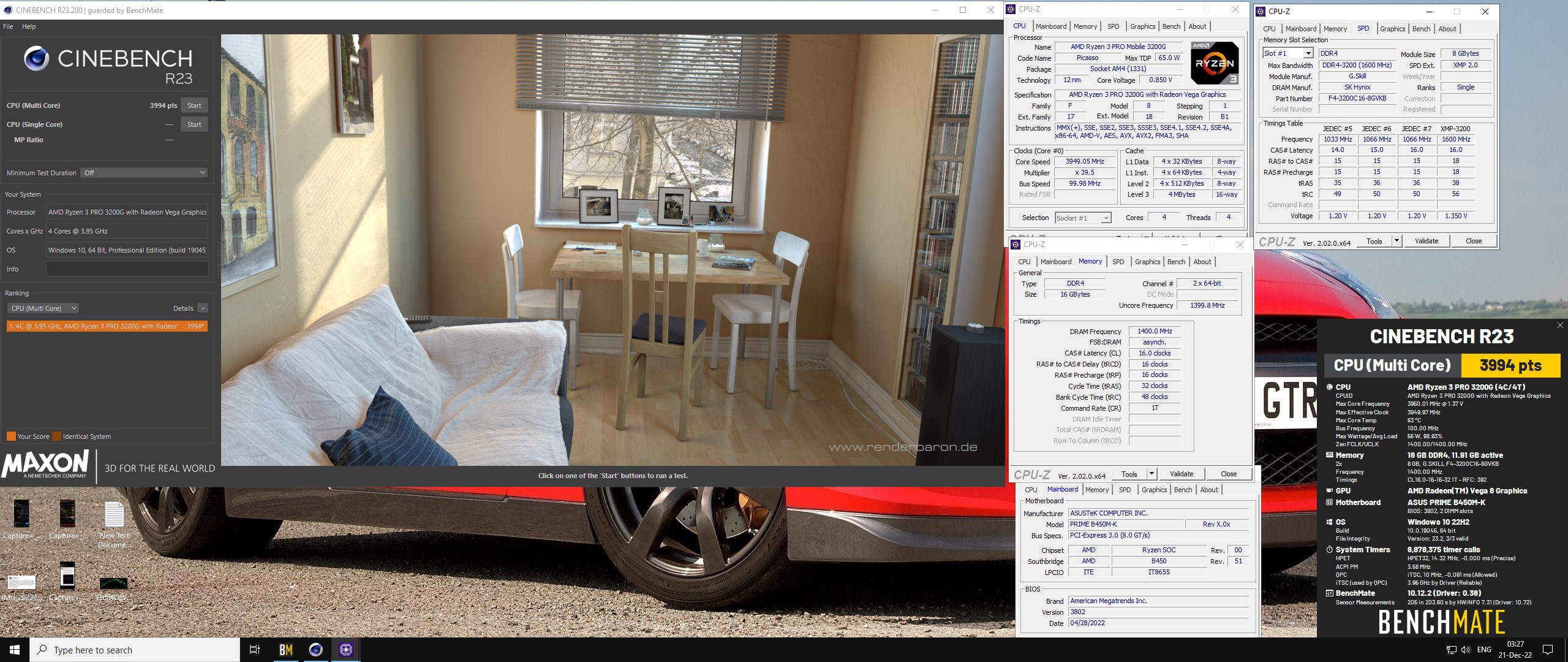
Task: Switch to CPU tab in CPU-Z Memory window
Action: 1024,262
